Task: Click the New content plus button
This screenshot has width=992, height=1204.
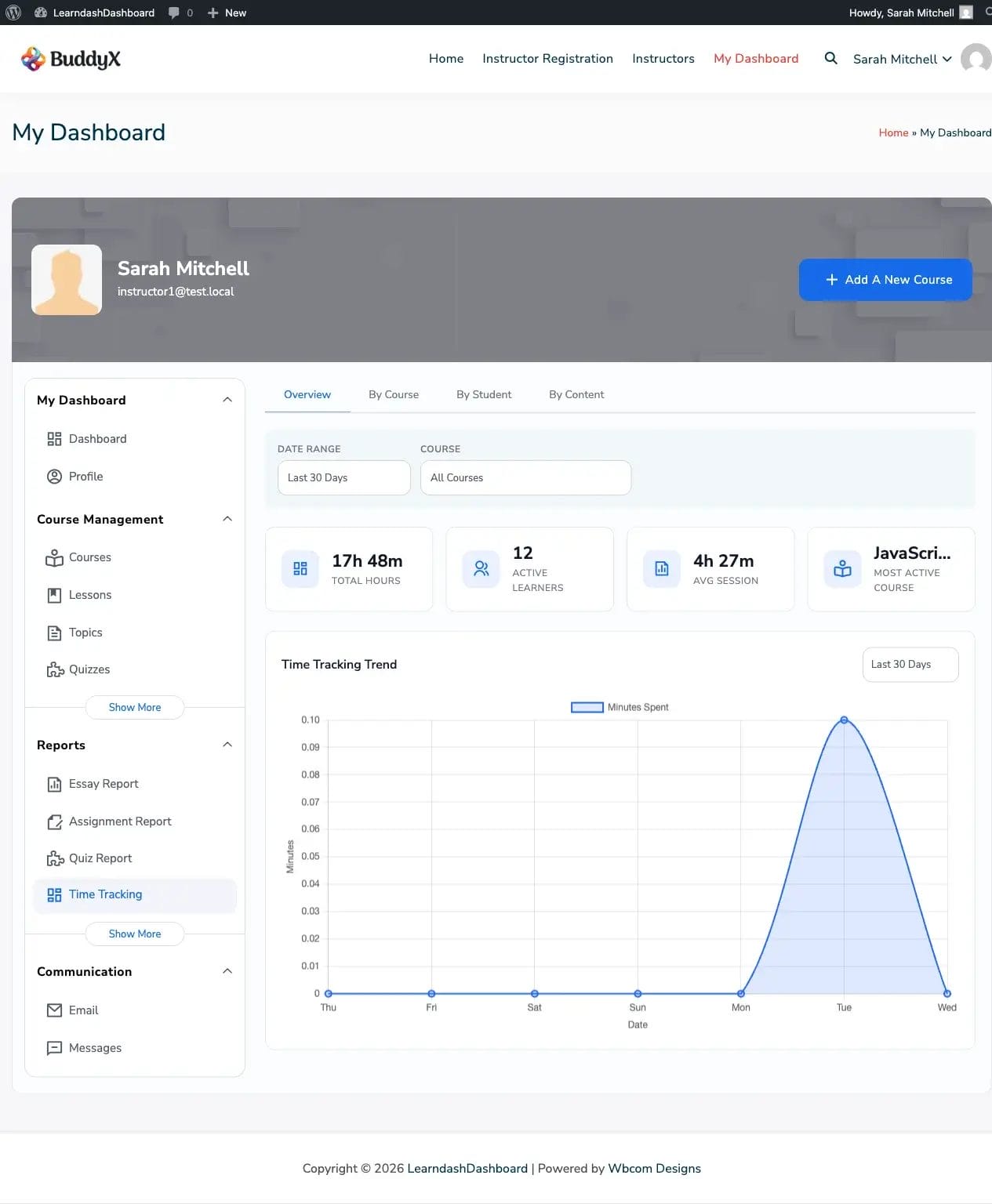Action: coord(227,13)
